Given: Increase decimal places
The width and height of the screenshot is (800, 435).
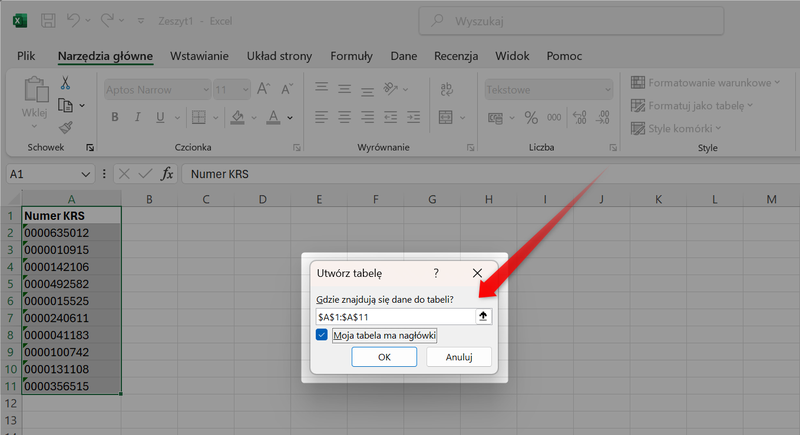Looking at the screenshot, I should click(x=580, y=118).
